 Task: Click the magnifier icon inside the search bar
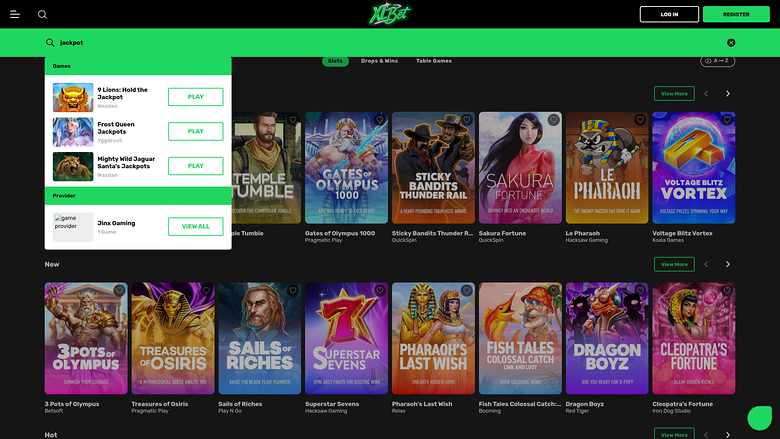coord(50,43)
